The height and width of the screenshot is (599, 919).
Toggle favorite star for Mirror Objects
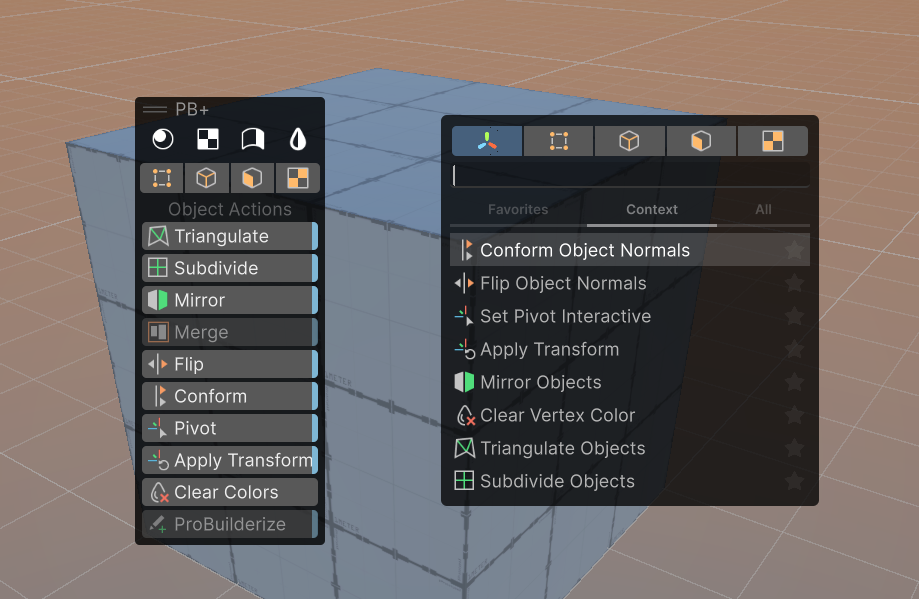(794, 382)
